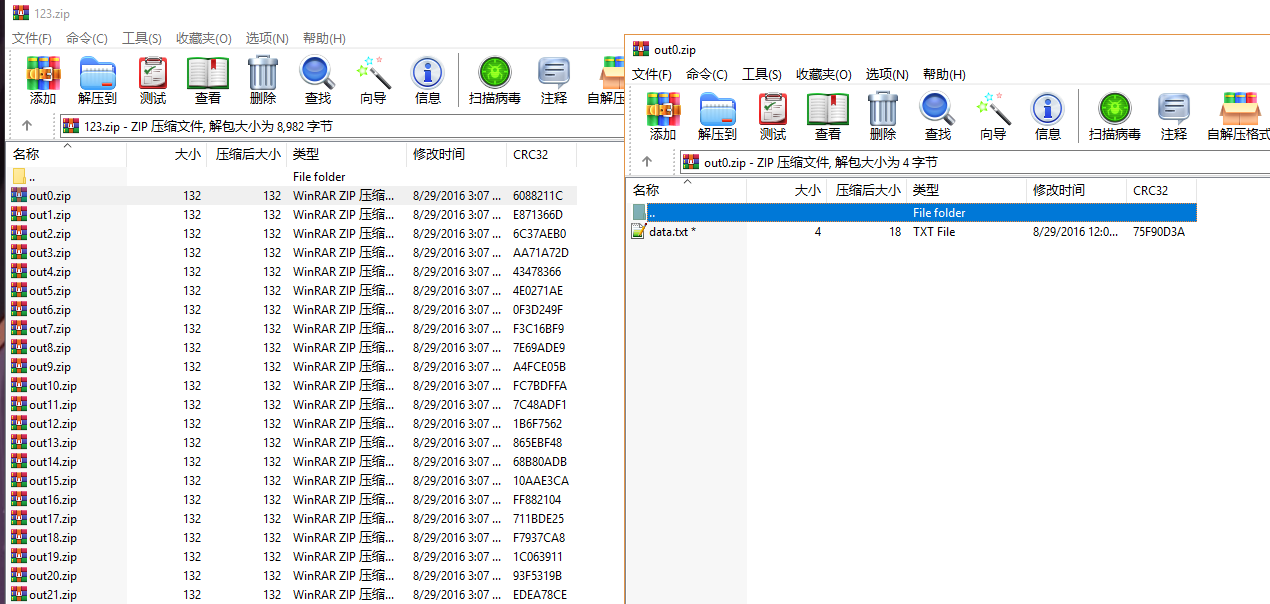Click the 测试 (Test) icon in out0.zip window
Screen dimensions: 1270x604
[x=773, y=115]
